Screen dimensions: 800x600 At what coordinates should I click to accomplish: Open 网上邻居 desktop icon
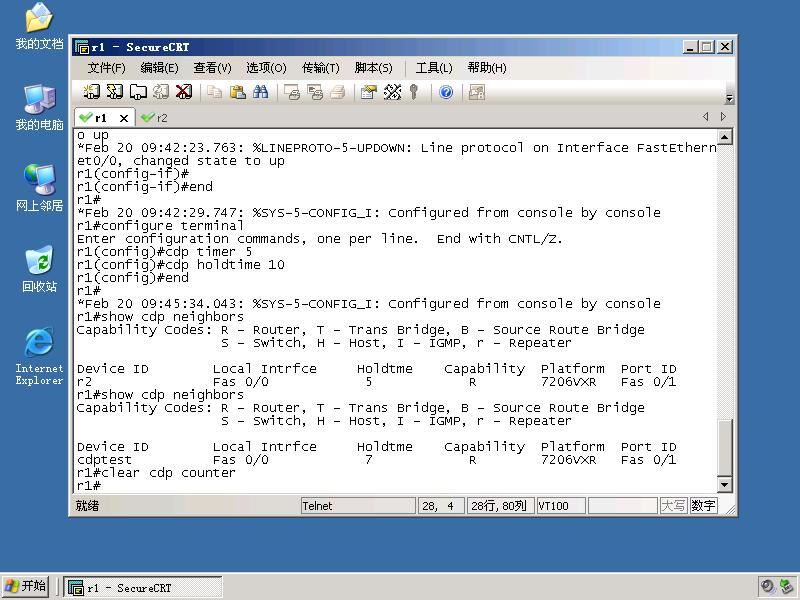tap(39, 188)
